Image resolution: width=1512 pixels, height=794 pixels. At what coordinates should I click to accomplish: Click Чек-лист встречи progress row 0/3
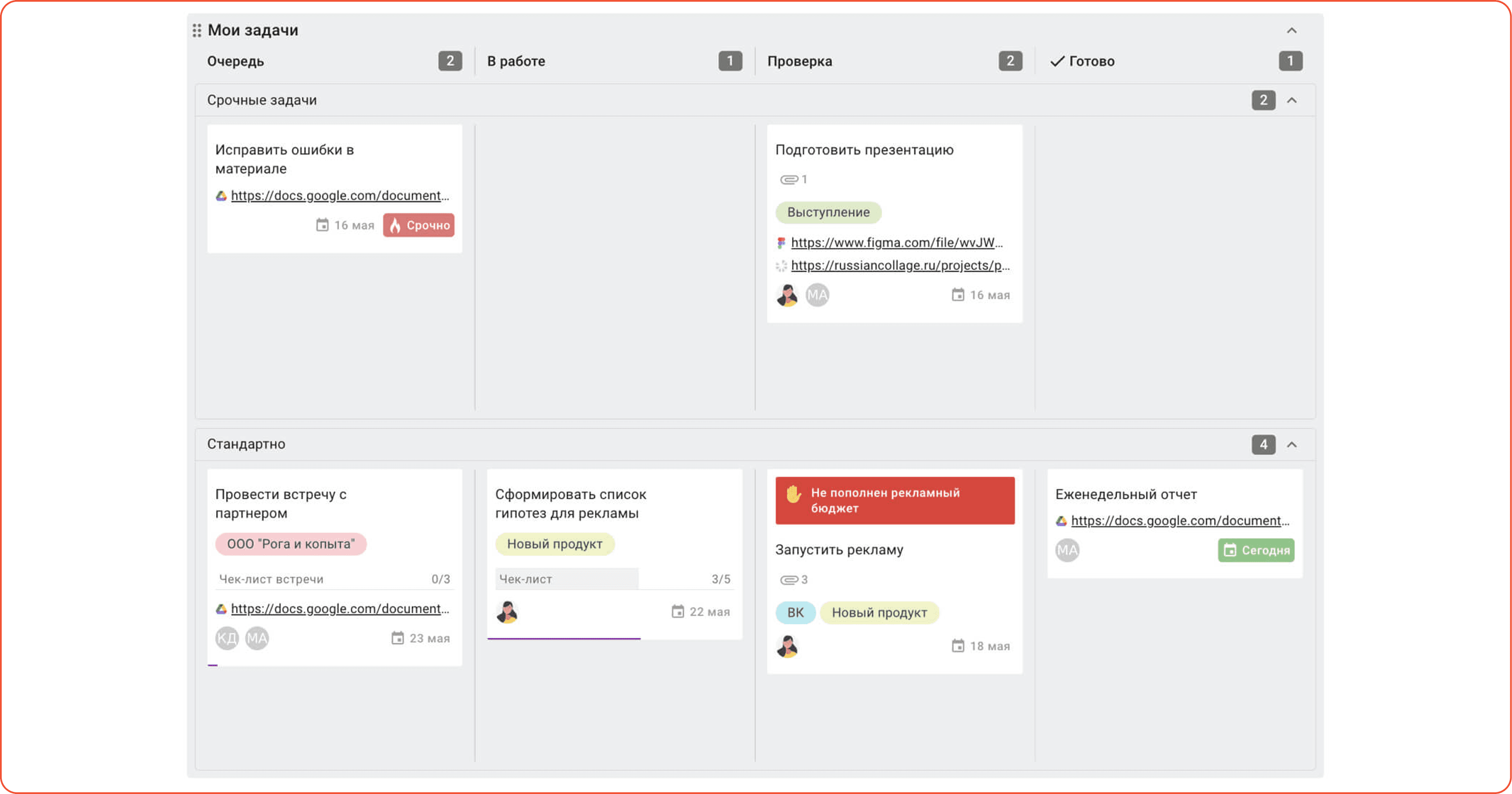[x=334, y=579]
